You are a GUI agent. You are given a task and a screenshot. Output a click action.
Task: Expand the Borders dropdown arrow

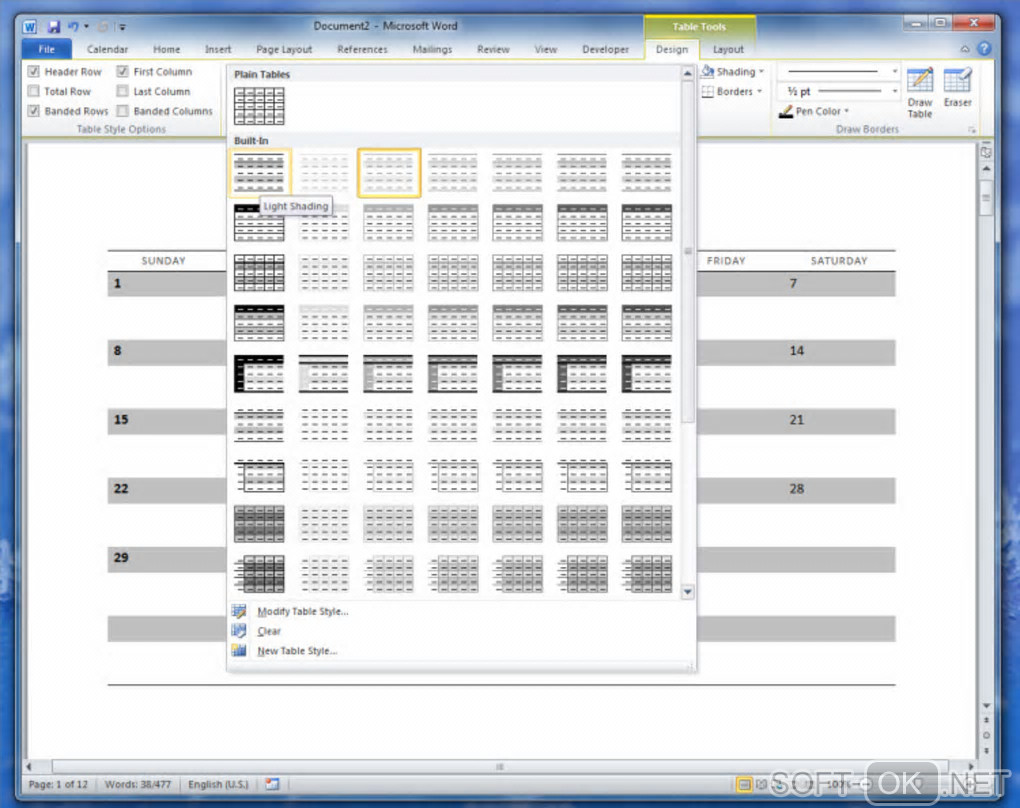(759, 92)
